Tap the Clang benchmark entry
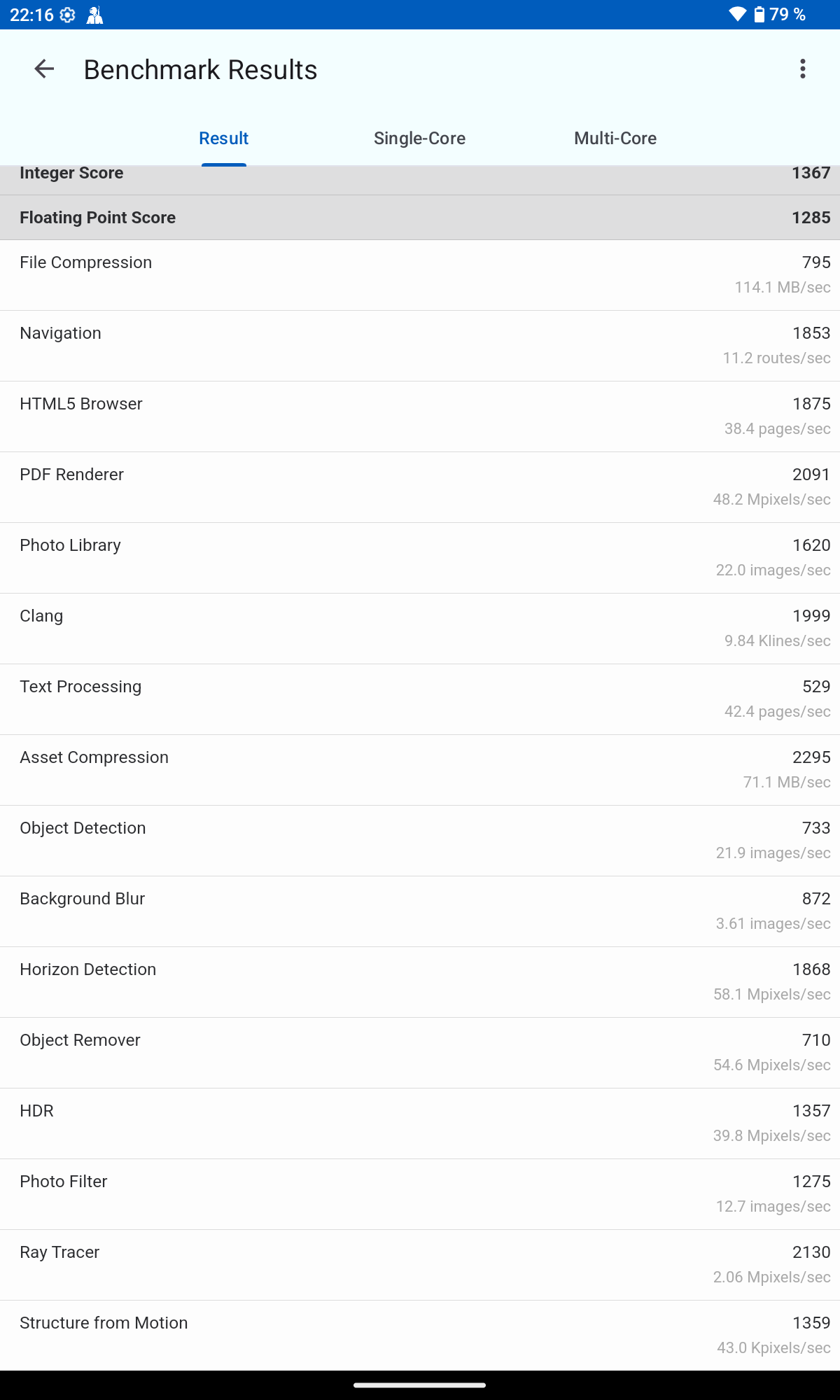The width and height of the screenshot is (840, 1400). click(x=420, y=629)
